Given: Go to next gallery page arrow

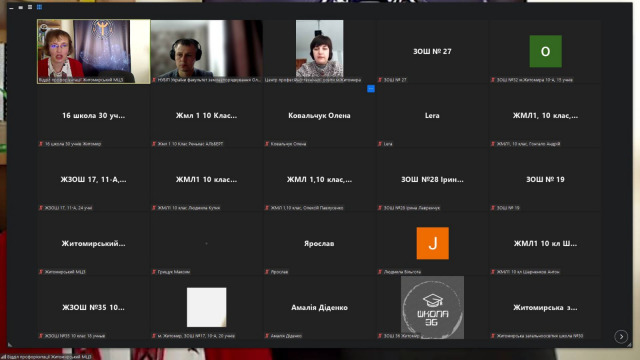Looking at the screenshot, I should tap(621, 336).
